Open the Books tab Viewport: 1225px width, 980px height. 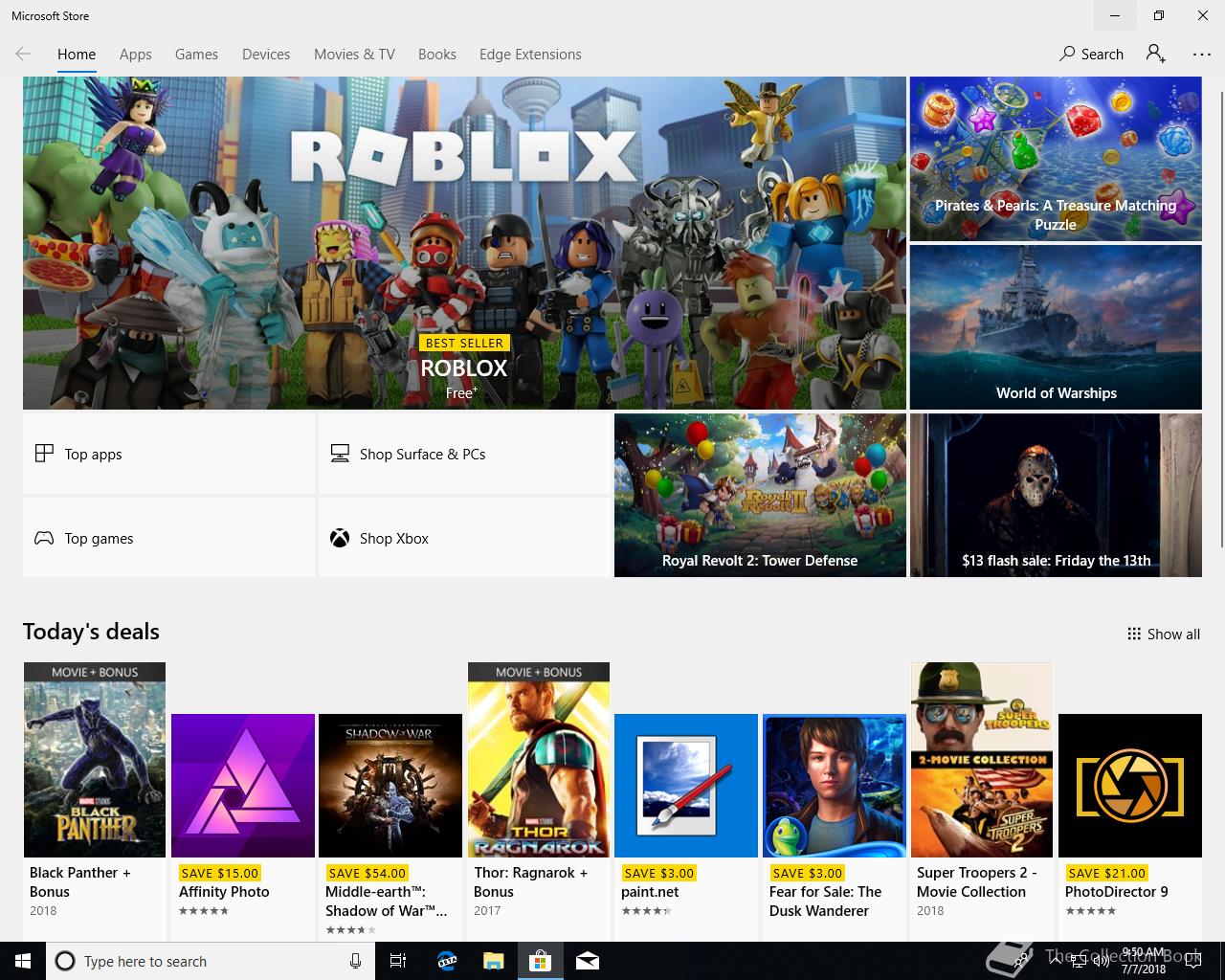point(436,55)
